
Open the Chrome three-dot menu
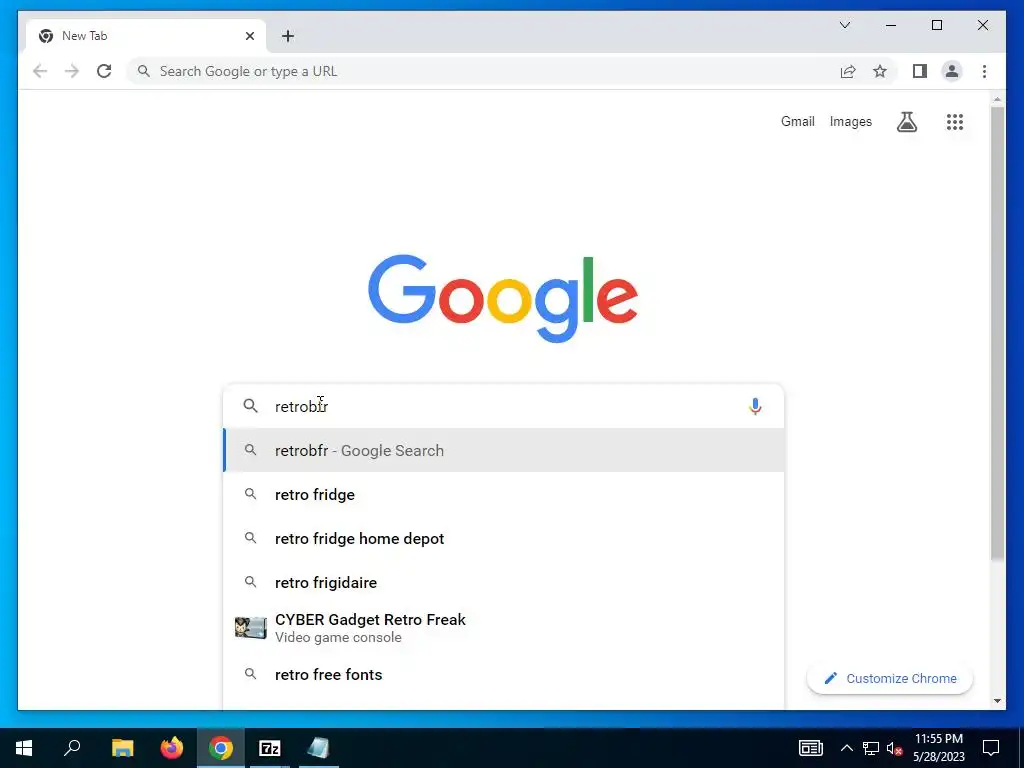coord(984,71)
